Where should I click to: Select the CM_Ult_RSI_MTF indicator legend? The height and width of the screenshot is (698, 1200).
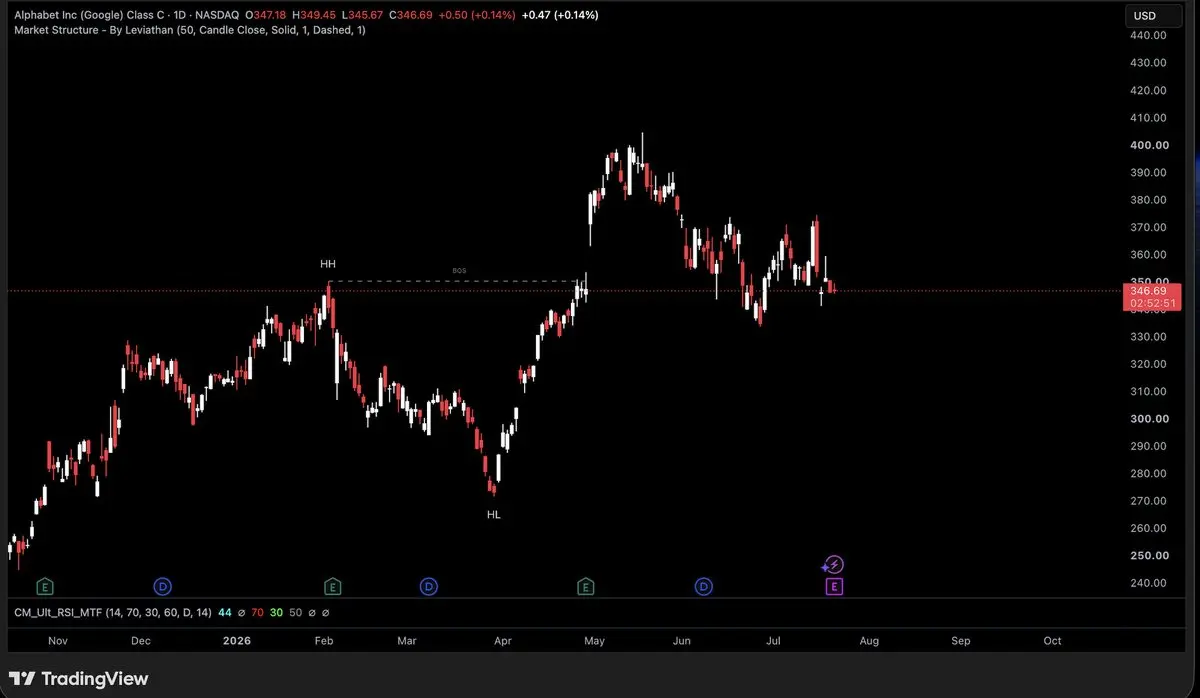[113, 612]
